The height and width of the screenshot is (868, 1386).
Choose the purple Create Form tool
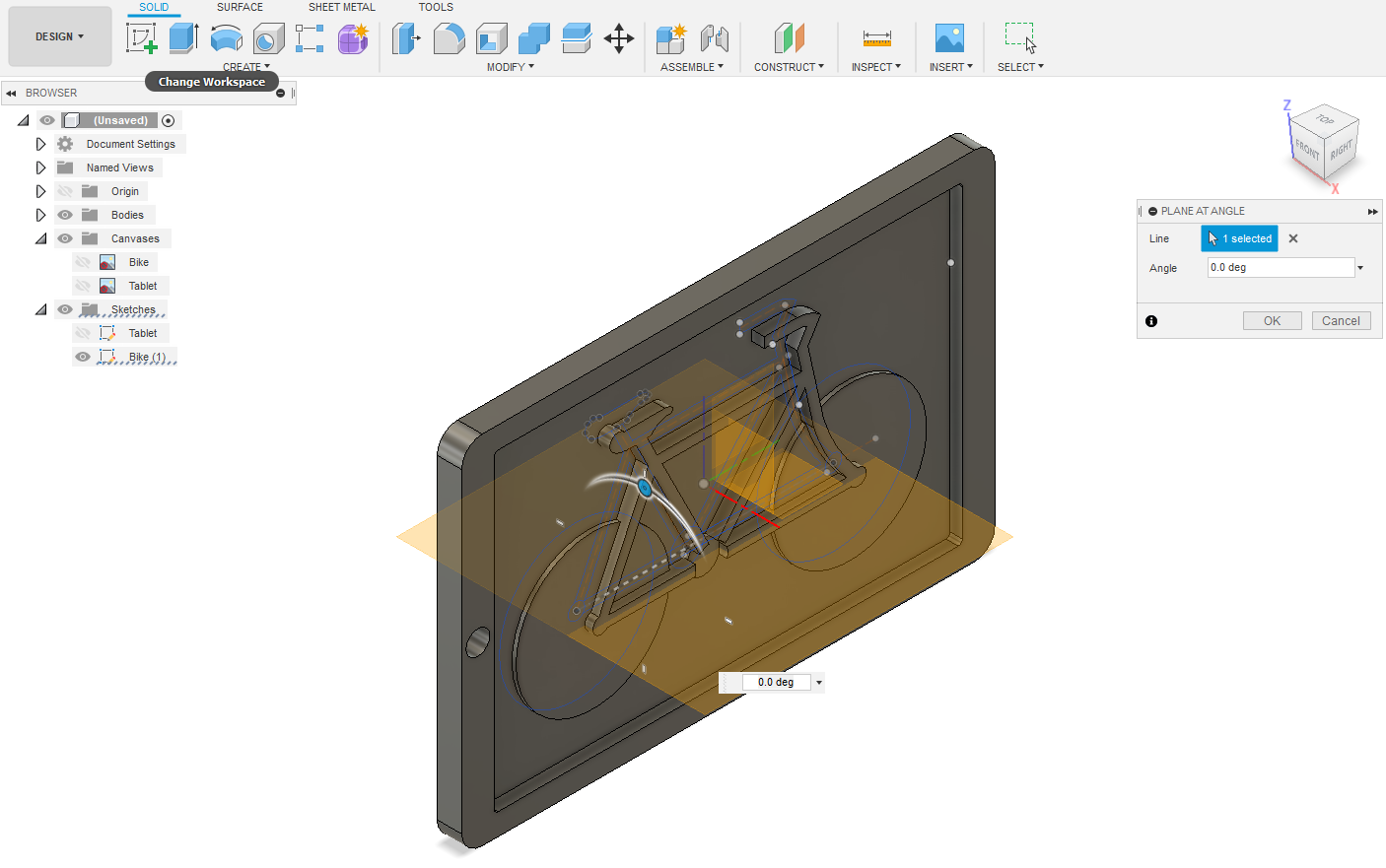(353, 38)
